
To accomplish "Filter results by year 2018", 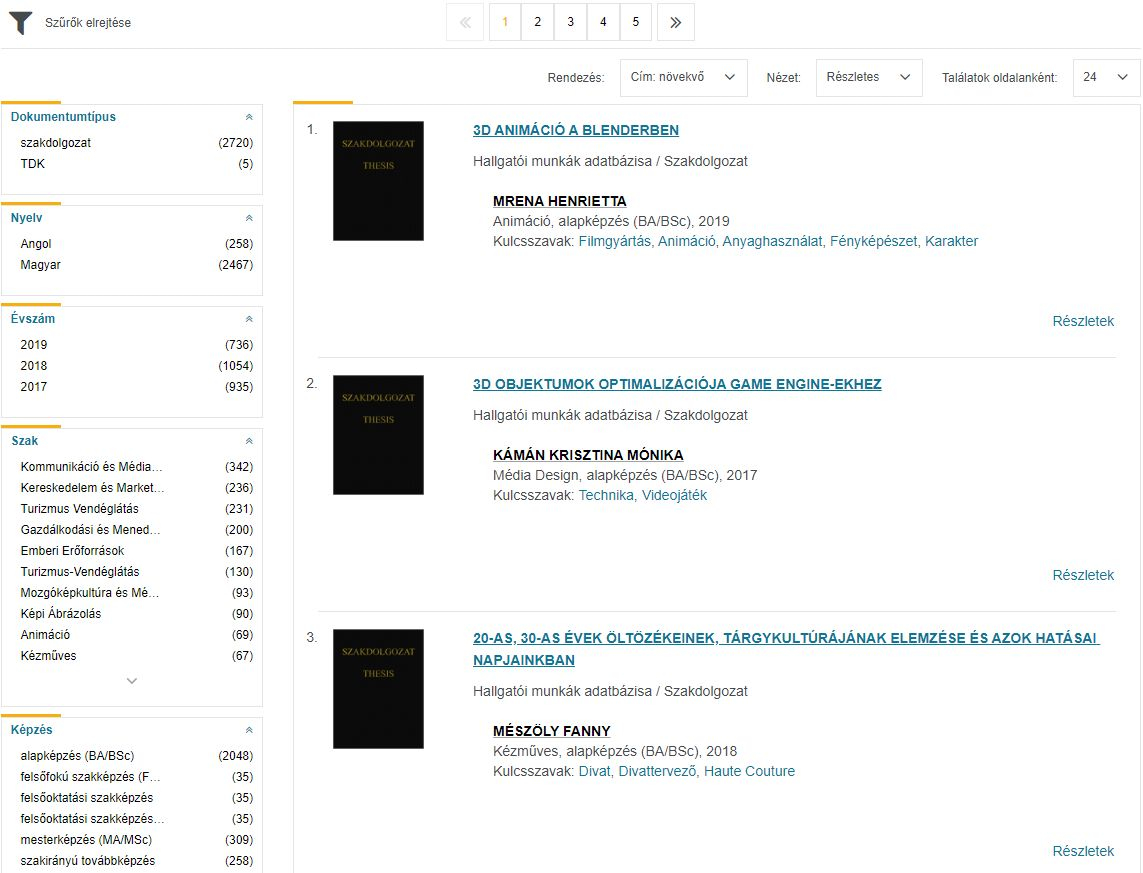I will (x=34, y=366).
